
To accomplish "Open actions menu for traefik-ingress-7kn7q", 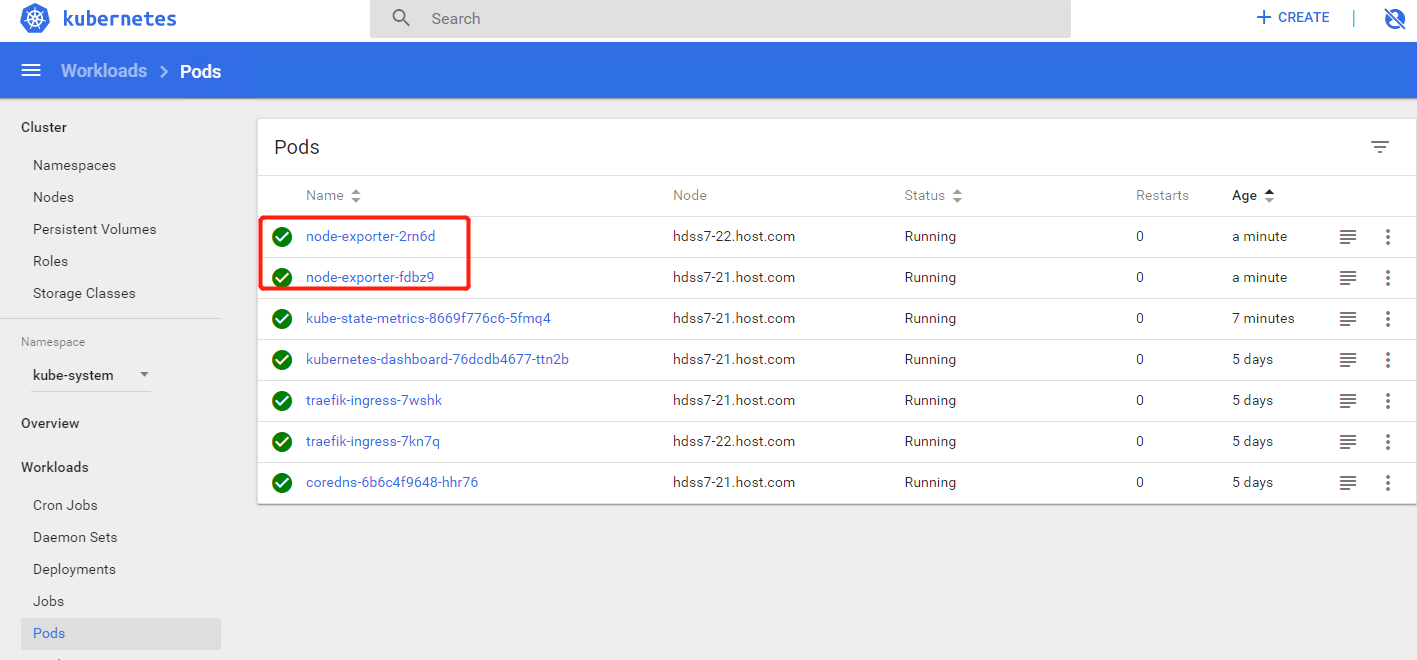I will click(1388, 442).
